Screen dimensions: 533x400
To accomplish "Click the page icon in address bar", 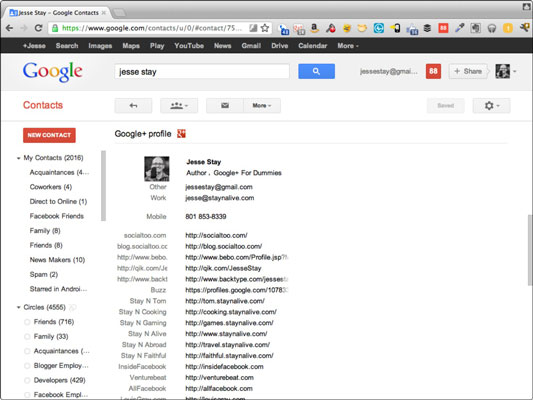I will click(x=253, y=28).
